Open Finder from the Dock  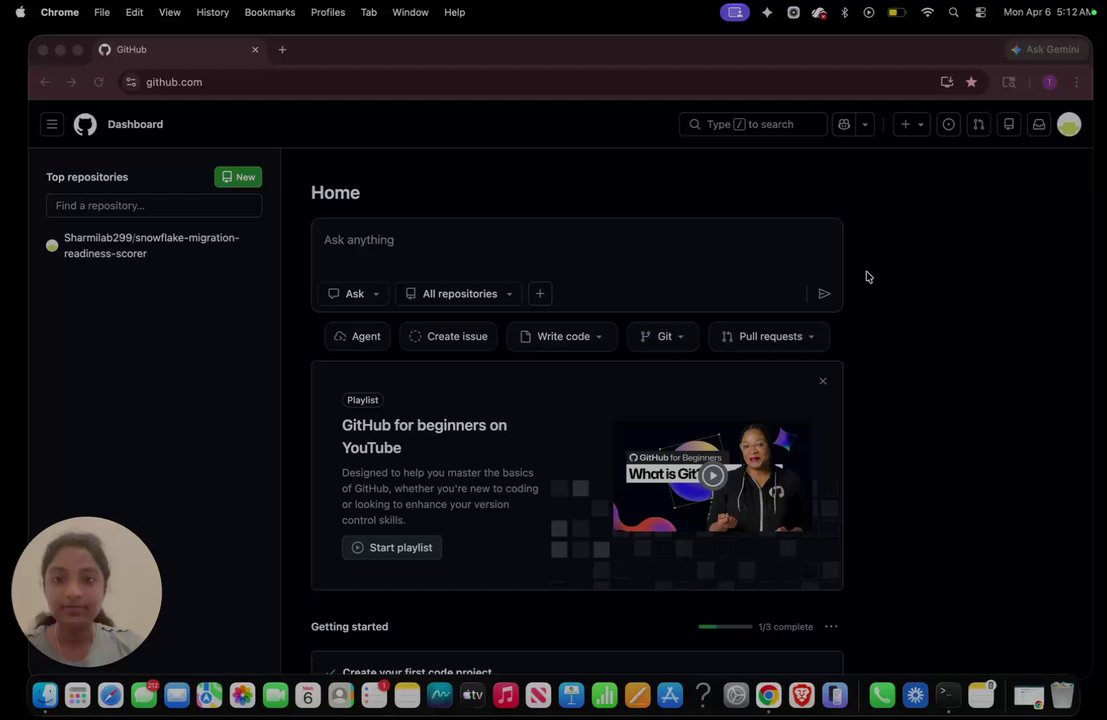tap(45, 695)
